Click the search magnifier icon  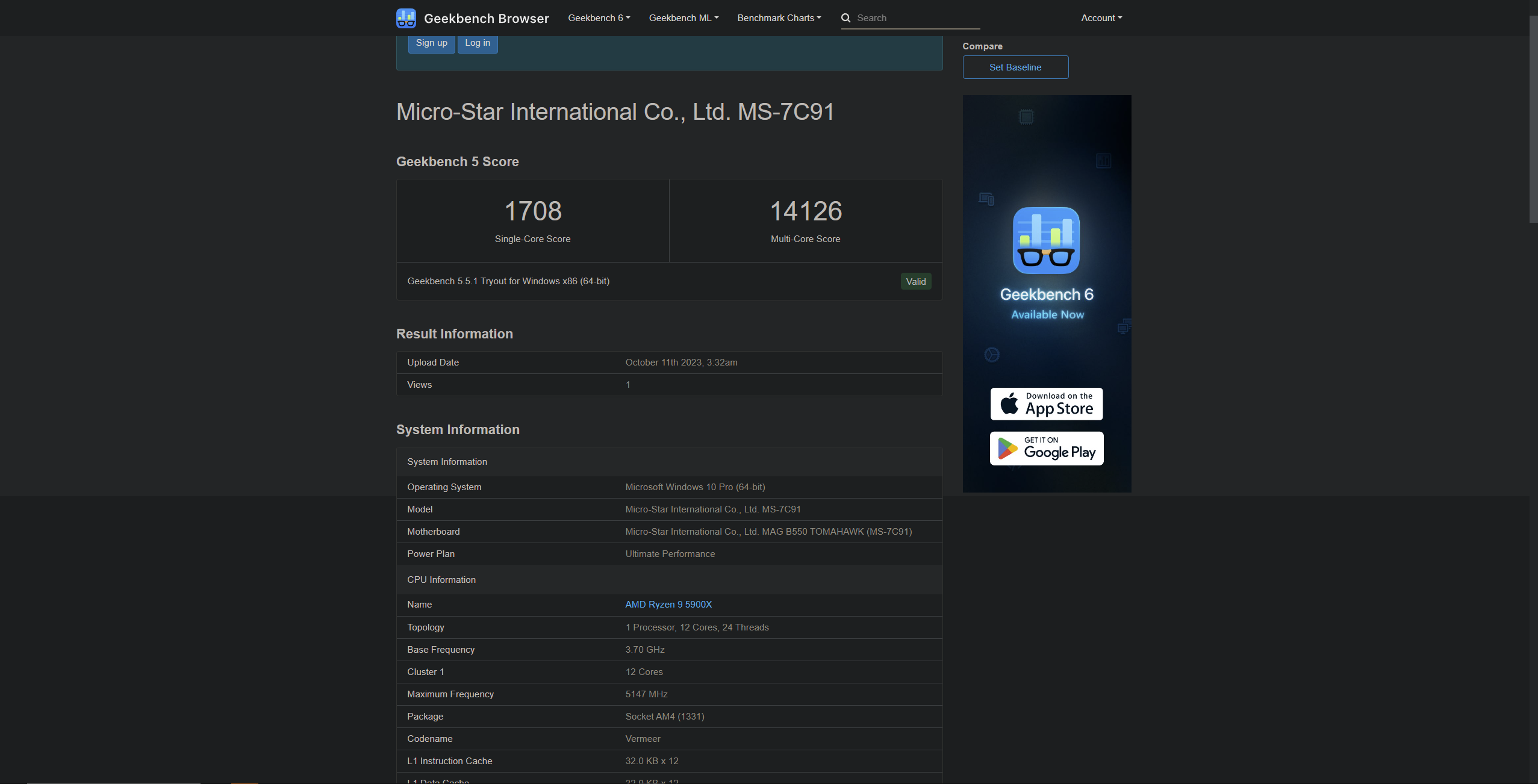pyautogui.click(x=846, y=18)
